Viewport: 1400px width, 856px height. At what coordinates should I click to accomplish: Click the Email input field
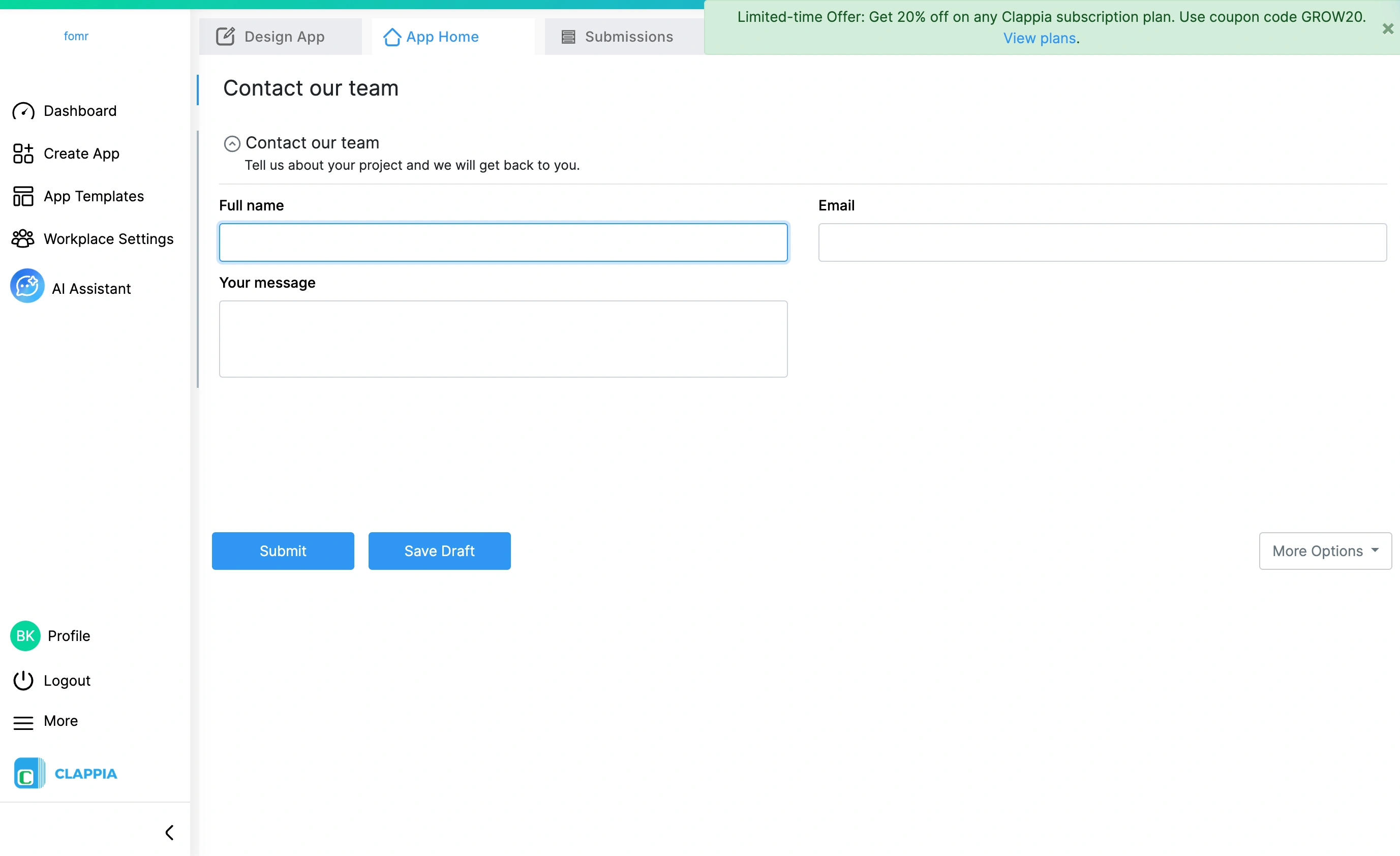[x=1102, y=242]
